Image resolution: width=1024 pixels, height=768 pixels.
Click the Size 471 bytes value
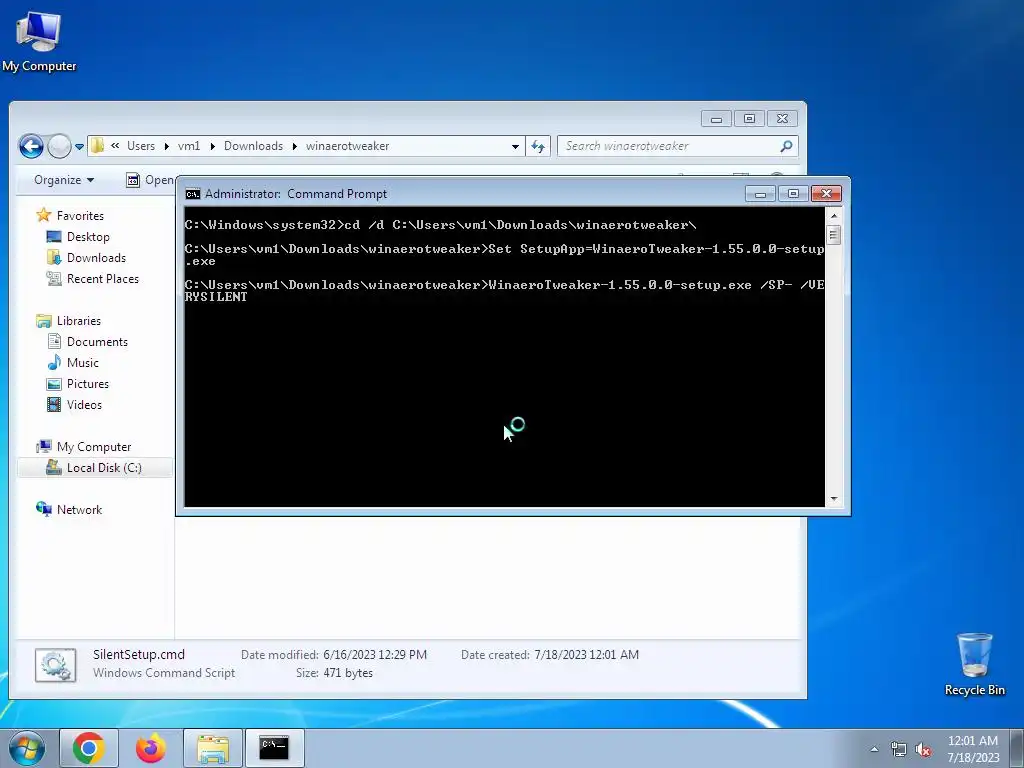348,673
